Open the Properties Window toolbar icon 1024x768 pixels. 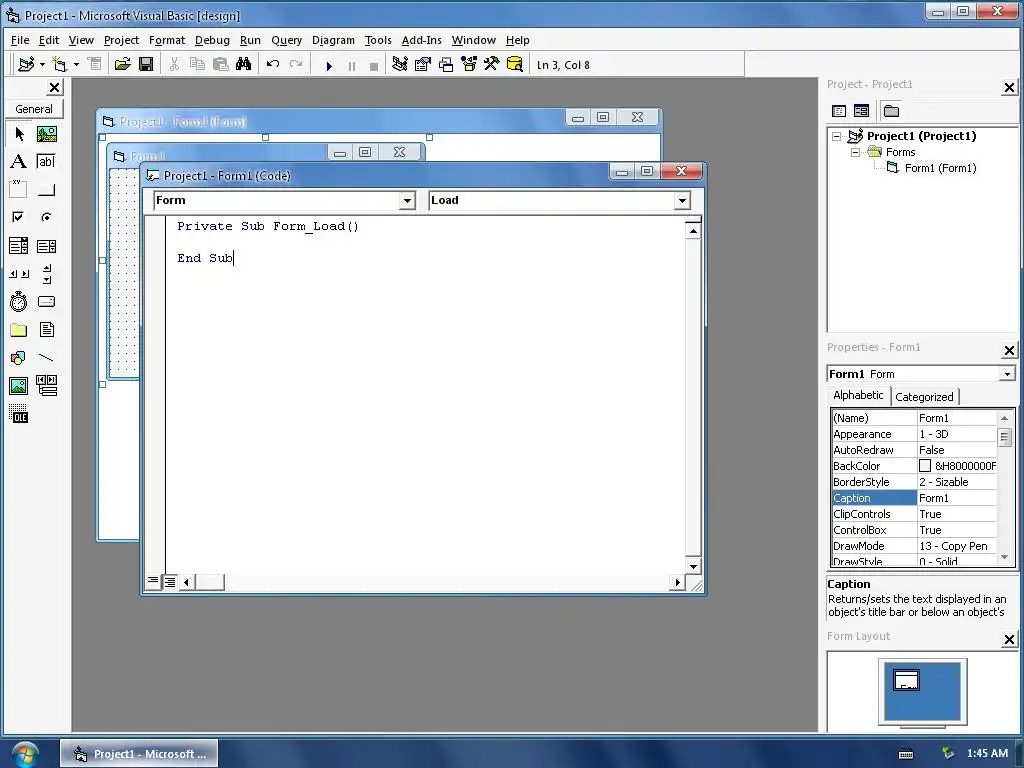(x=423, y=64)
